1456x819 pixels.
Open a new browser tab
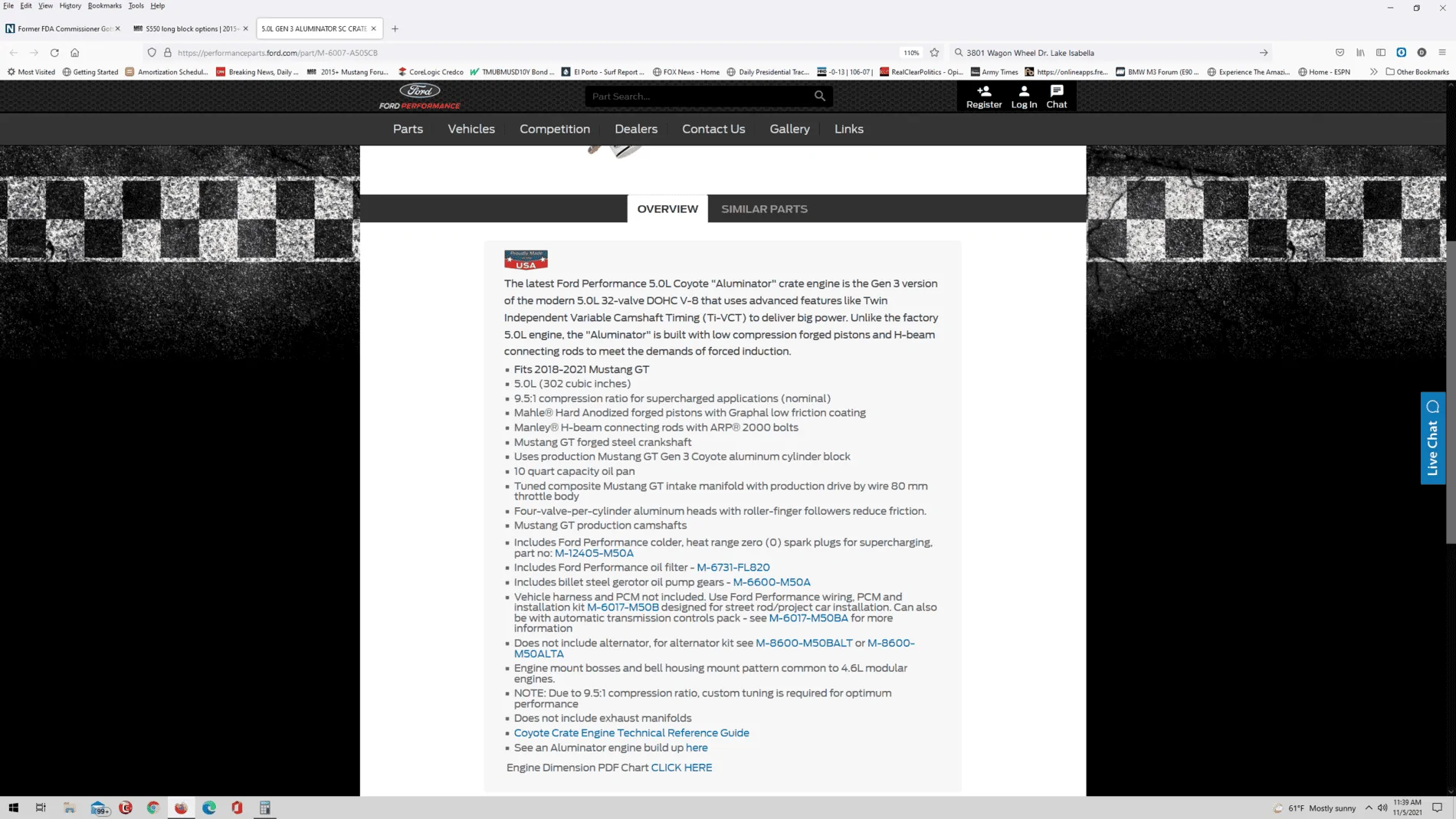tap(395, 28)
